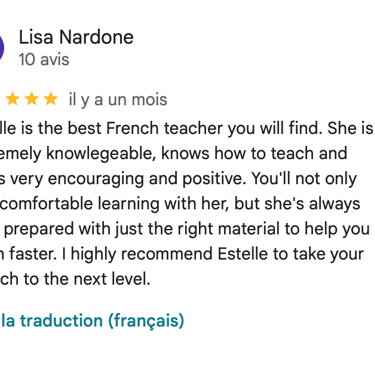Click the words 'highly recommend' in the review
This screenshot has width=375, height=366.
click(x=143, y=254)
